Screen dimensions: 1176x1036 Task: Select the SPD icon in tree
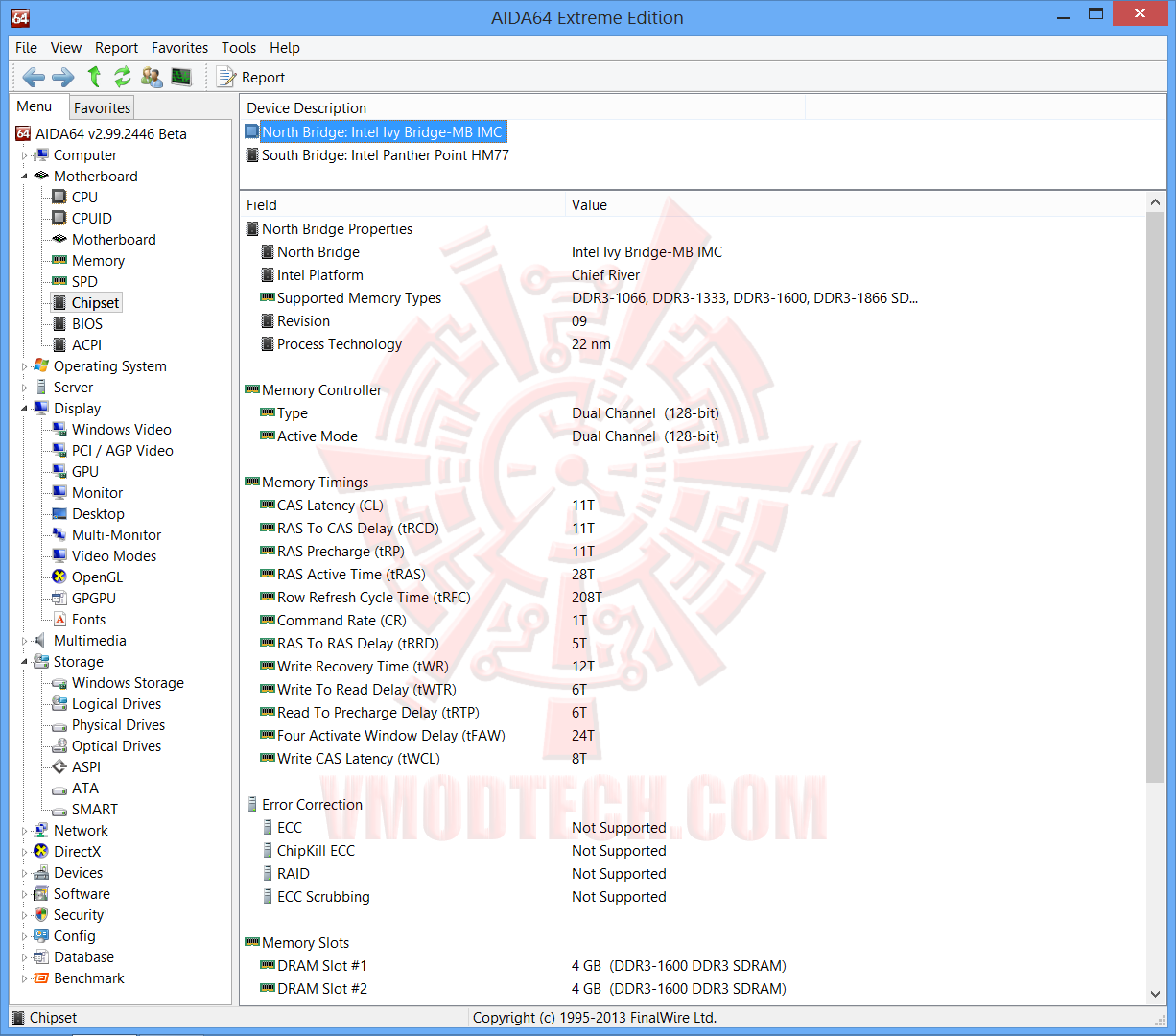59,281
